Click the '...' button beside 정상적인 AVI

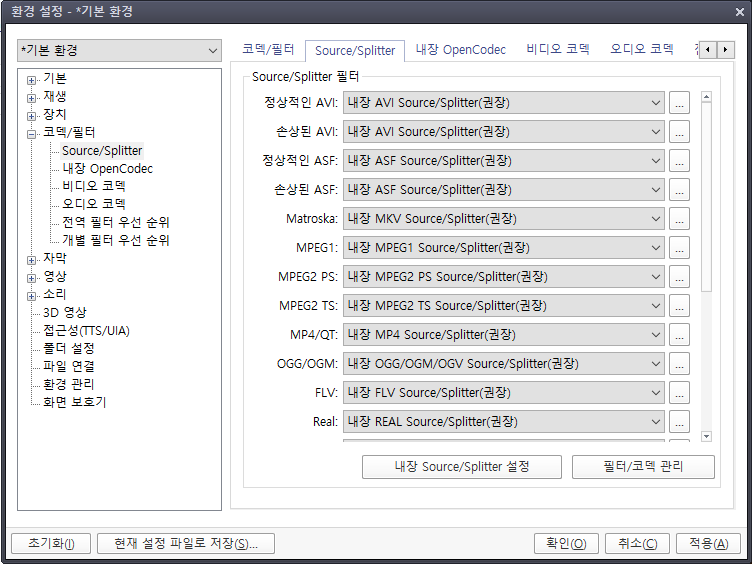[x=679, y=103]
